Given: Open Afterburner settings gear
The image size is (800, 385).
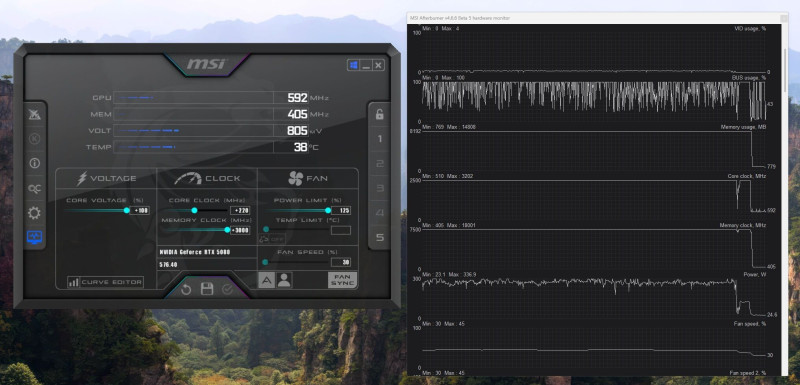Looking at the screenshot, I should point(35,213).
